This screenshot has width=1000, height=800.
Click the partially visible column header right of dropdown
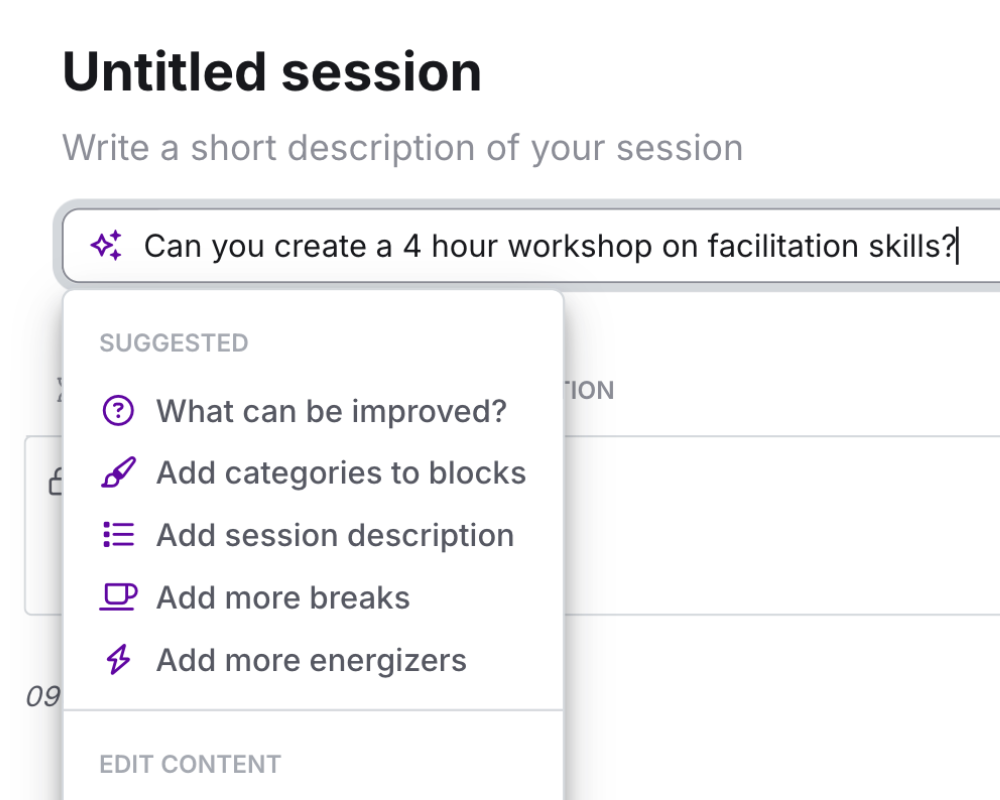click(x=590, y=390)
